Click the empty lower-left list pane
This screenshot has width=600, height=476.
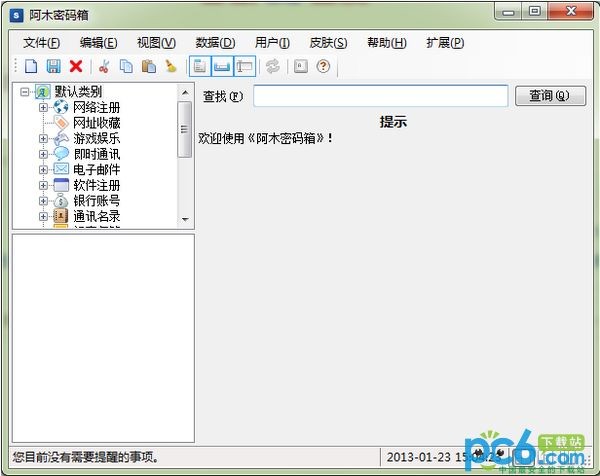tap(103, 338)
